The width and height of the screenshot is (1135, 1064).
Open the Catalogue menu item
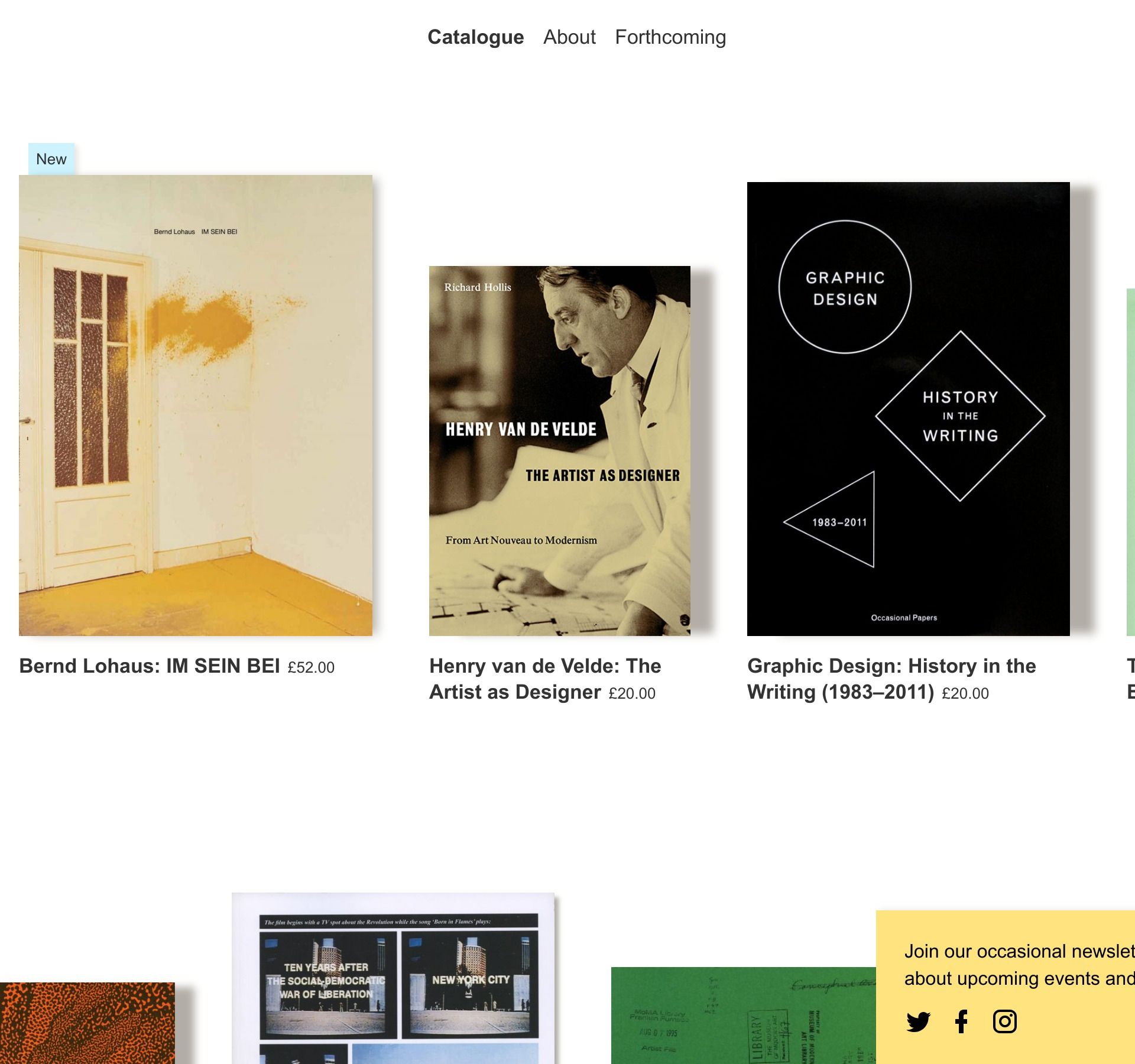(475, 37)
